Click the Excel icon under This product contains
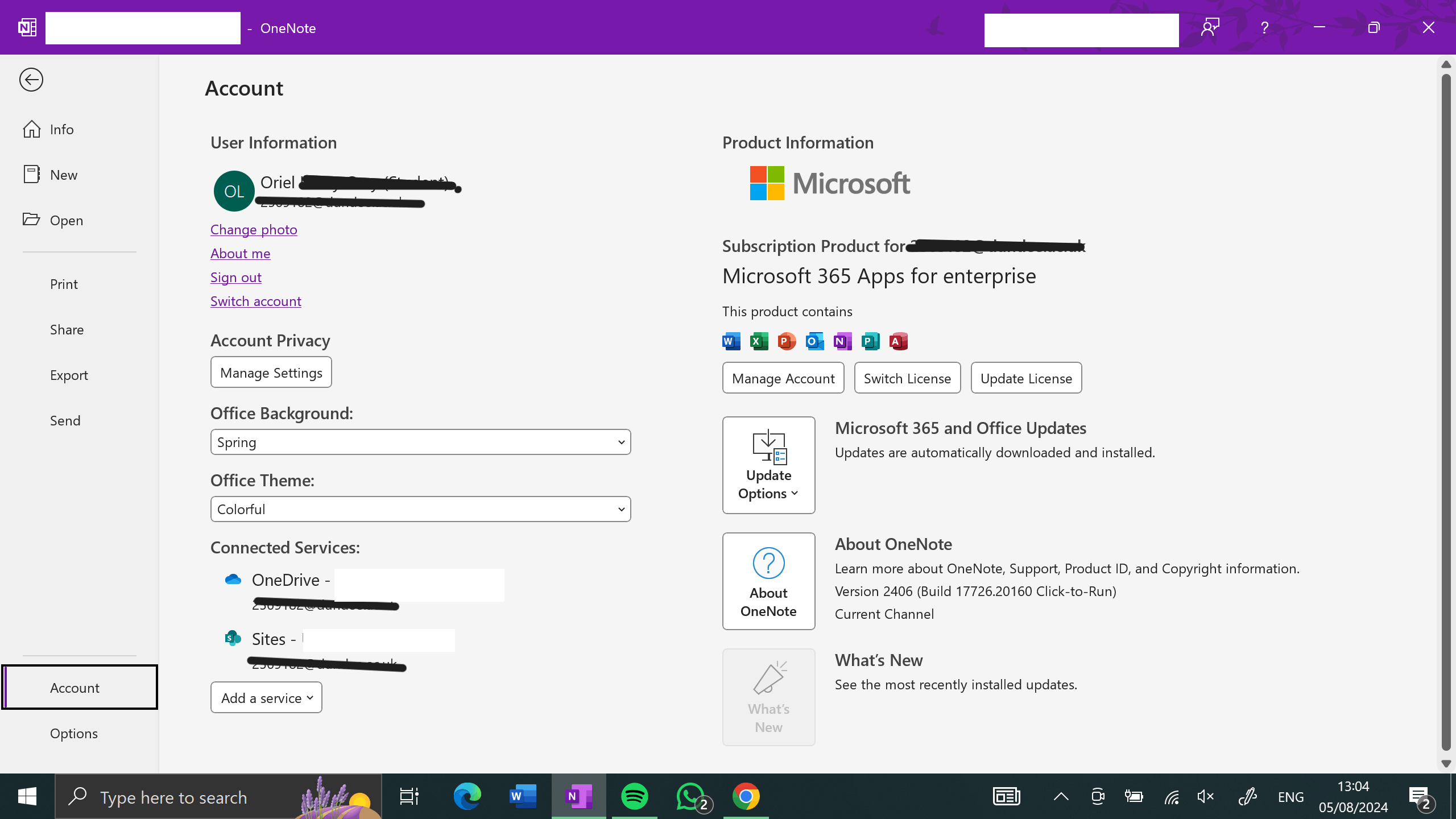Image resolution: width=1456 pixels, height=819 pixels. click(x=759, y=341)
